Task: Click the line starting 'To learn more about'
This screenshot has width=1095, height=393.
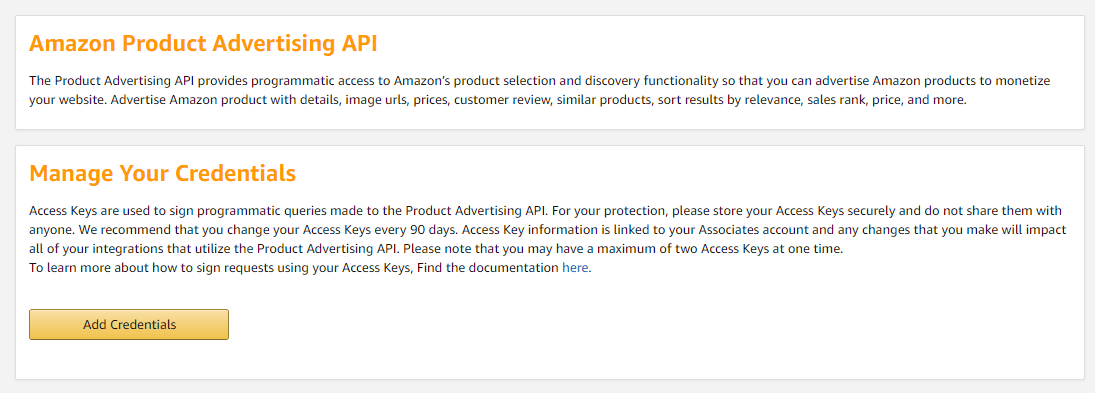Action: (x=310, y=267)
